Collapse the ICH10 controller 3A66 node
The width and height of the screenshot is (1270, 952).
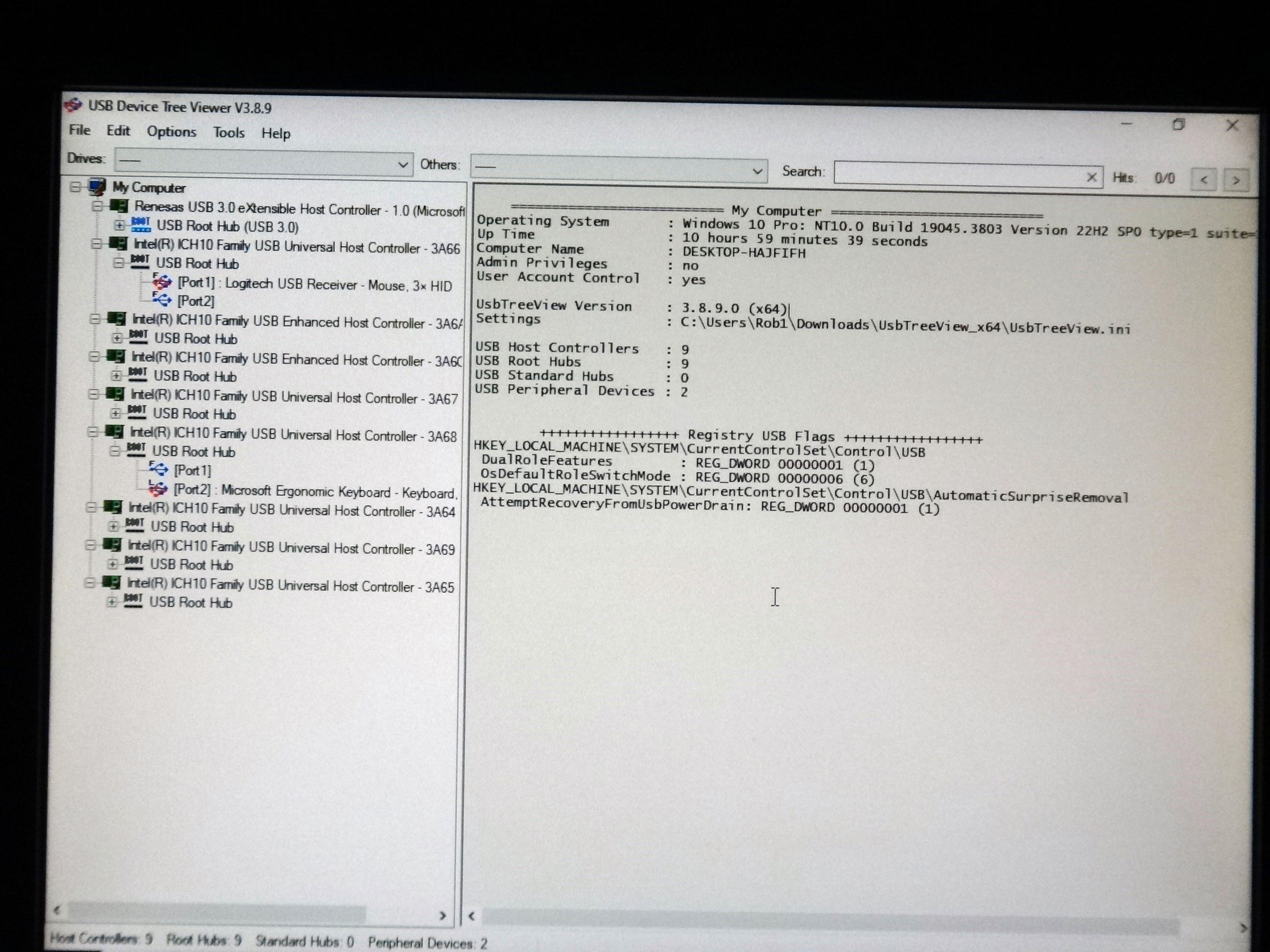97,244
